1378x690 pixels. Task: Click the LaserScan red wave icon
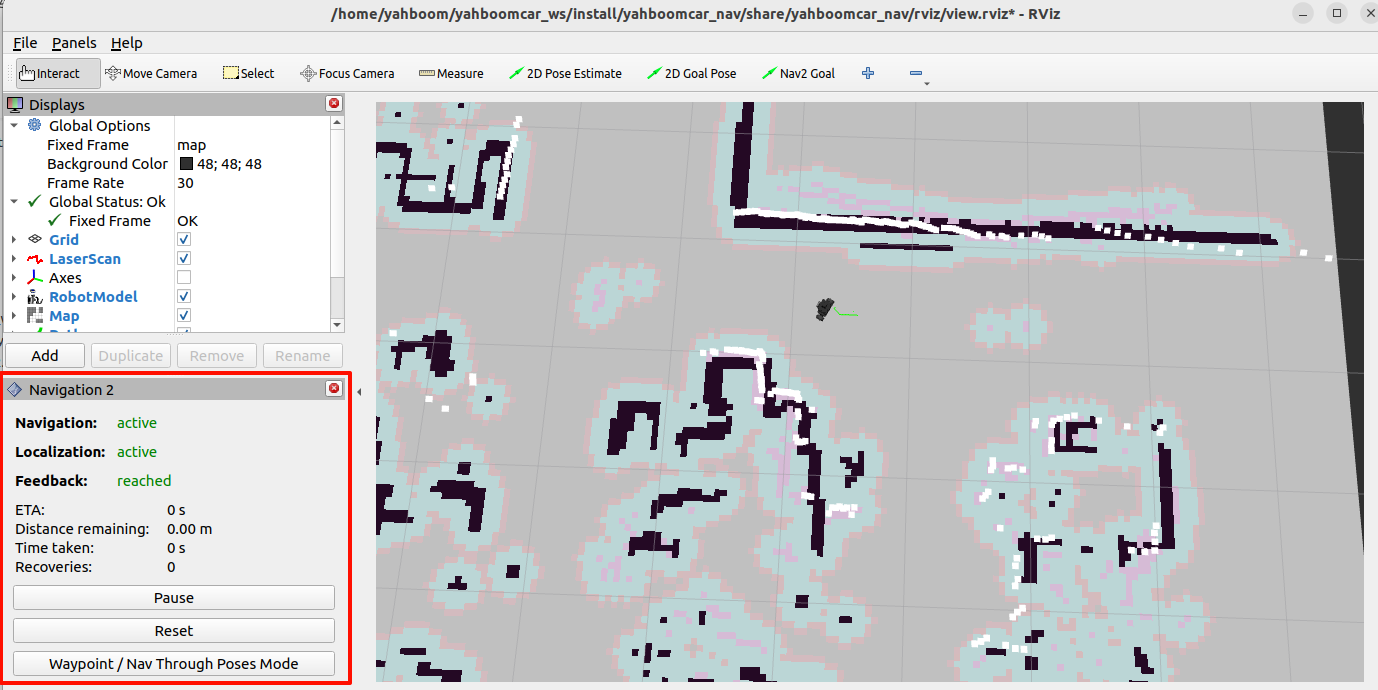click(35, 258)
